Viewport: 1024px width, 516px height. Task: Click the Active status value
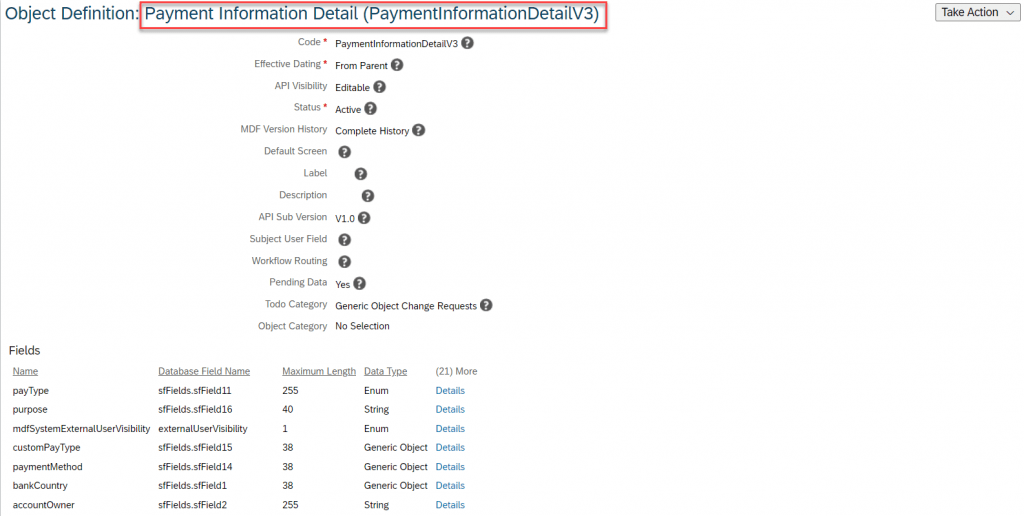click(347, 109)
